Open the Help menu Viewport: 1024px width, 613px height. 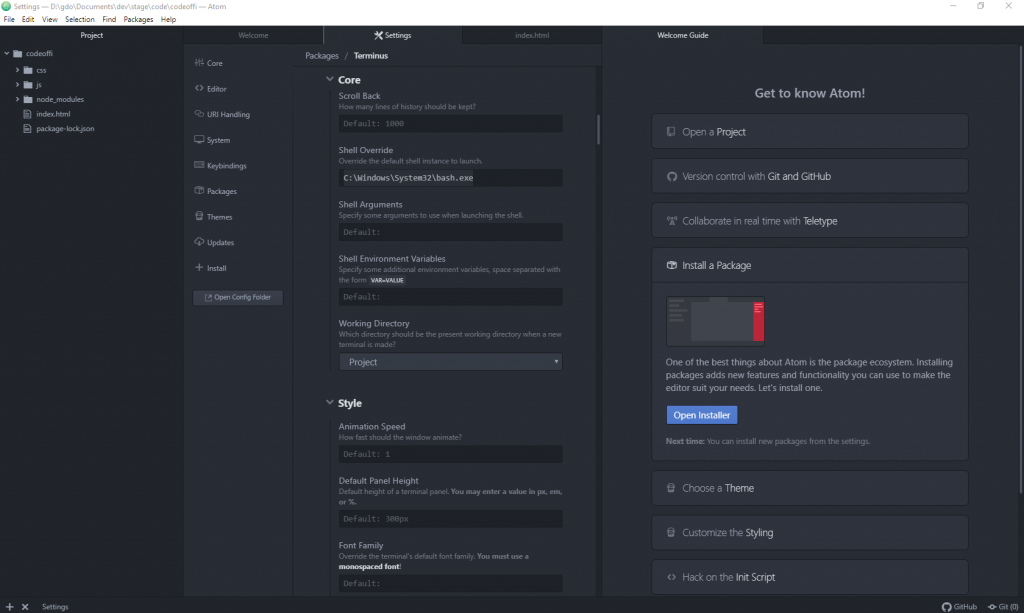[x=168, y=20]
